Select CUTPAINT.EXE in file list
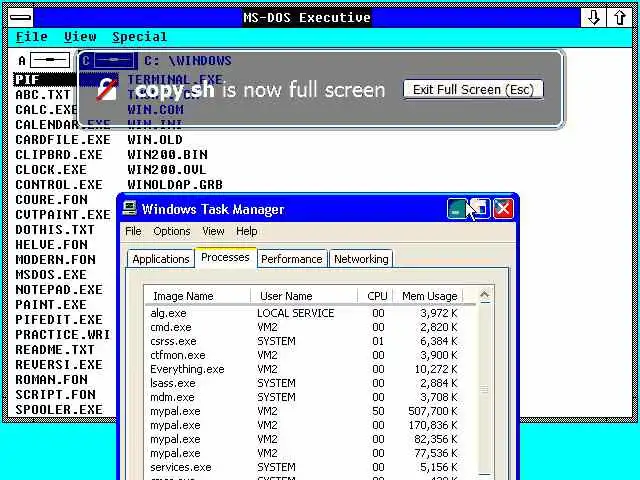 pyautogui.click(x=63, y=215)
